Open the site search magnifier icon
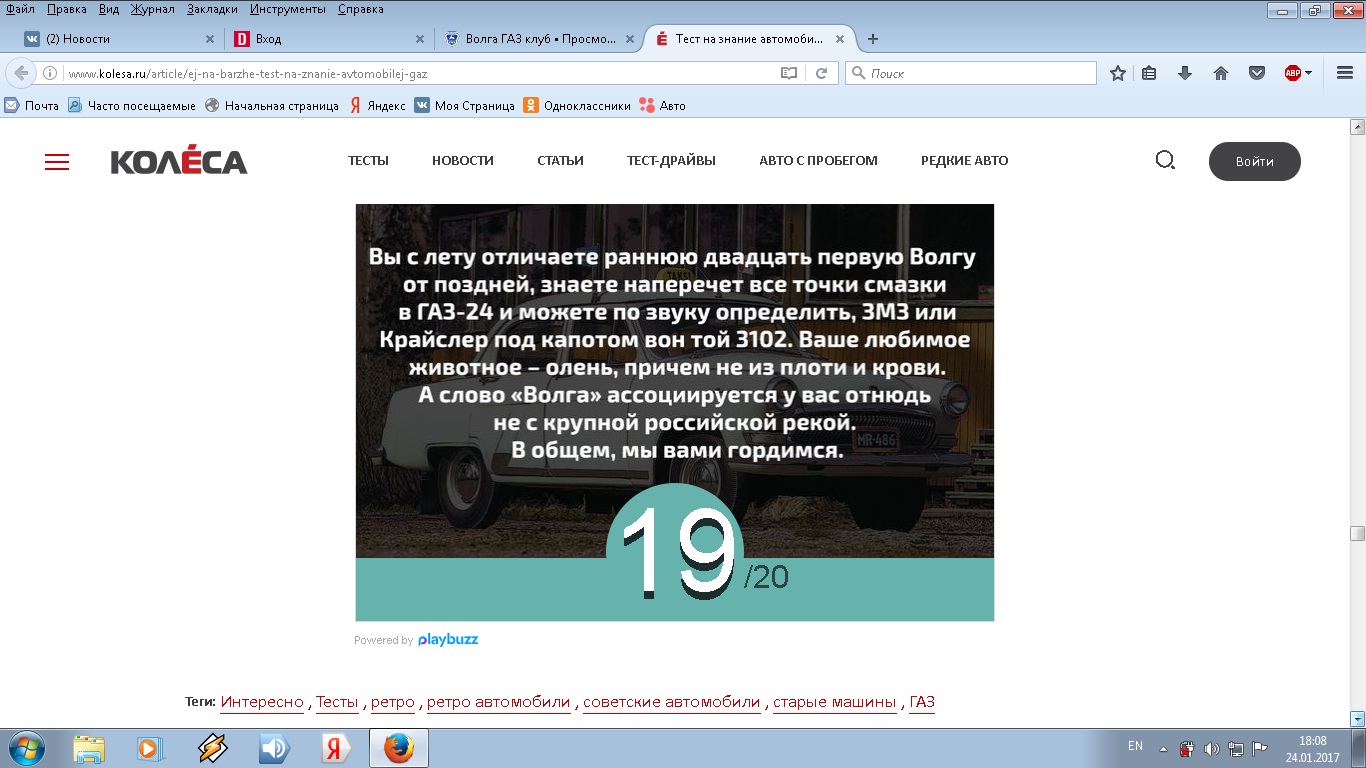The height and width of the screenshot is (768, 1366). click(1165, 160)
